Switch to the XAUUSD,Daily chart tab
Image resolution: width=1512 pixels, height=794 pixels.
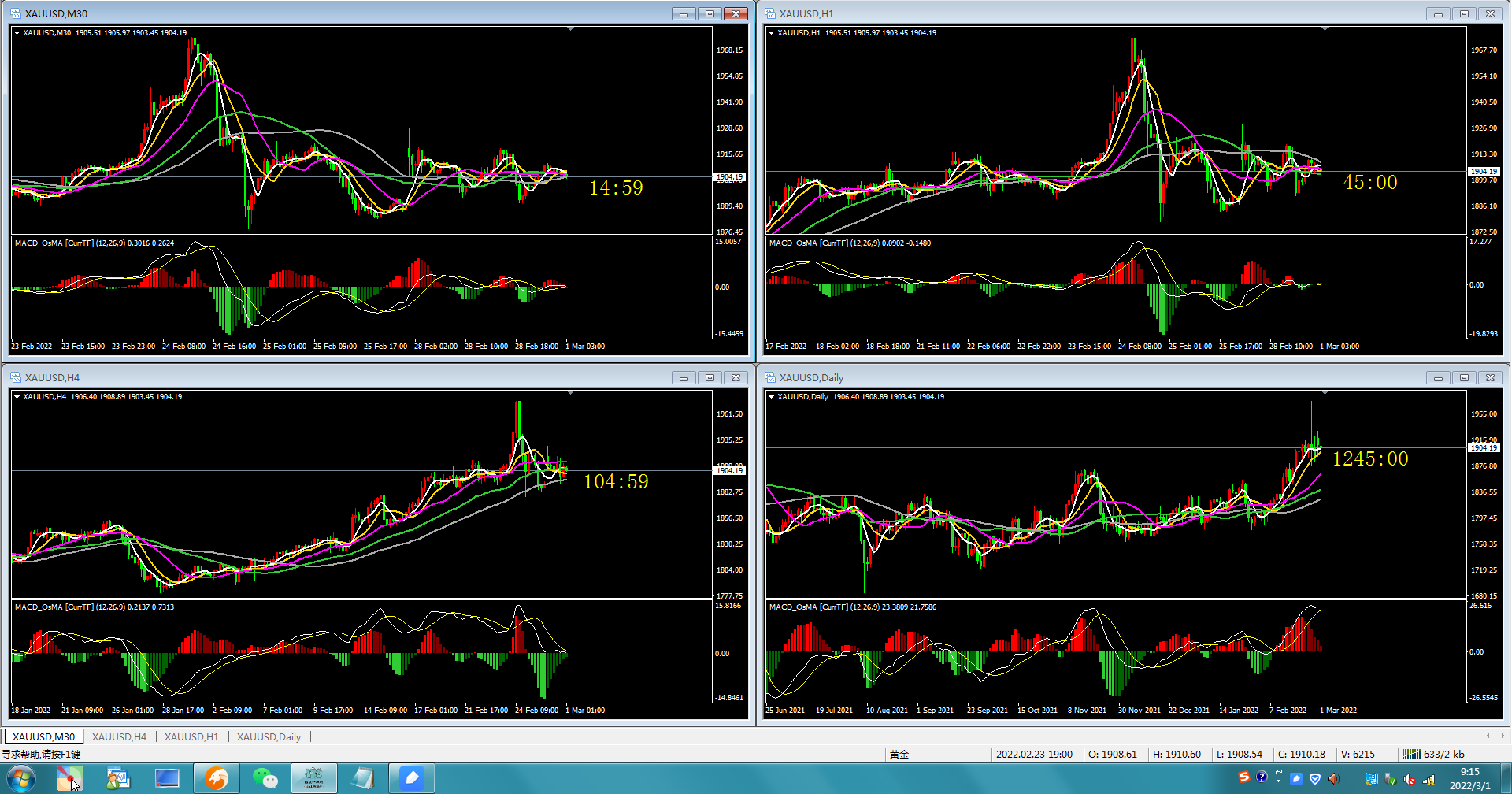click(269, 736)
